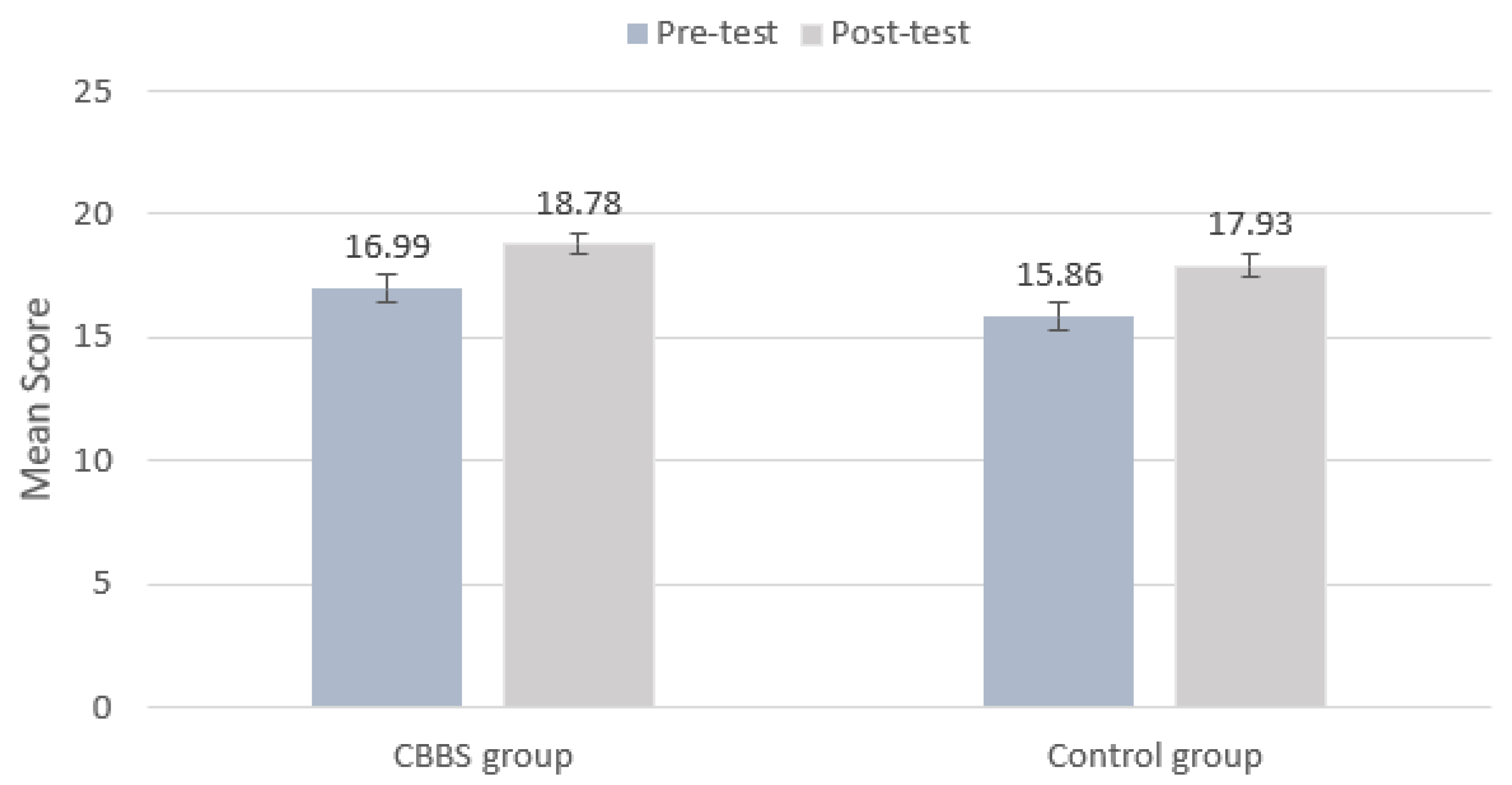
Task: Click the error bar on the 15.86 bar
Action: pyautogui.click(x=1059, y=316)
